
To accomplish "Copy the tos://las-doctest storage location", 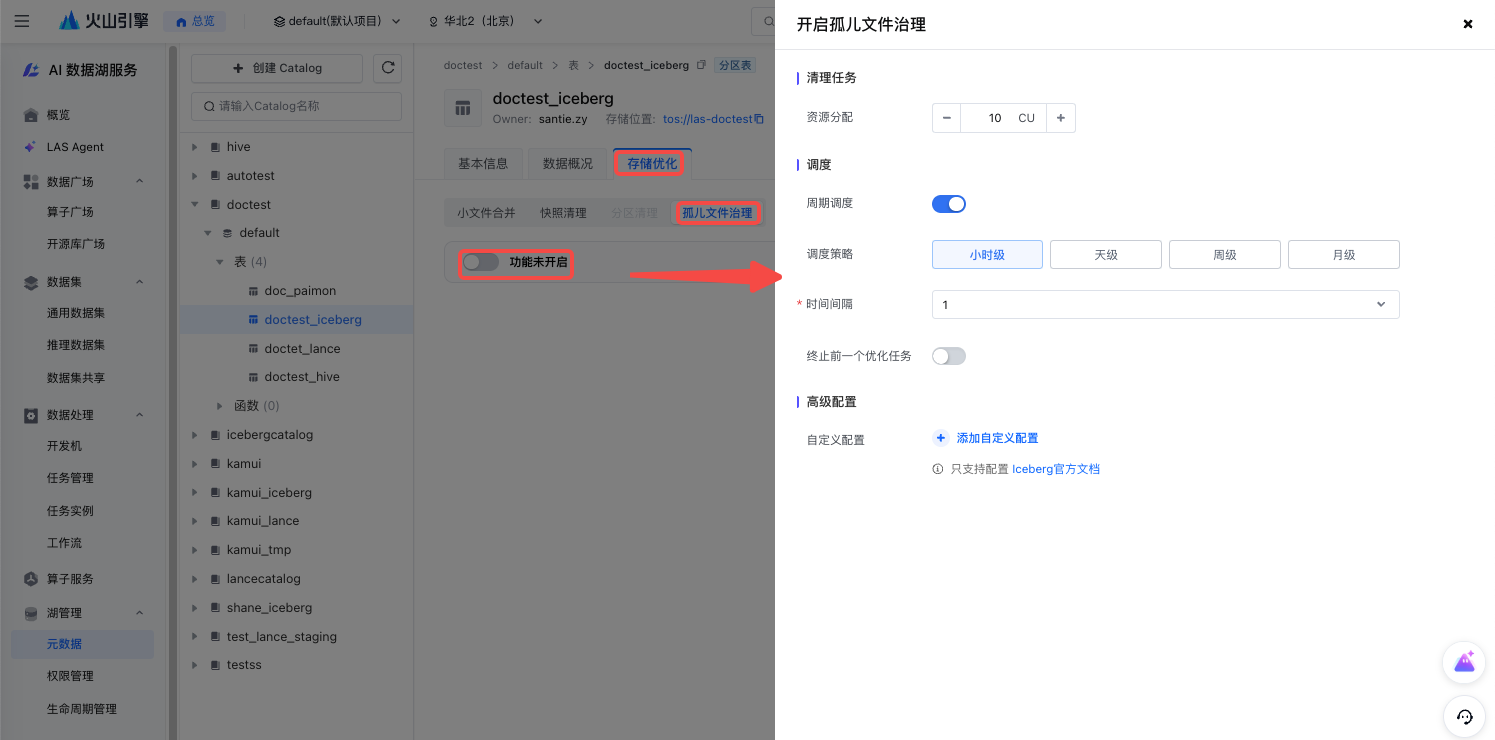I will tap(759, 119).
